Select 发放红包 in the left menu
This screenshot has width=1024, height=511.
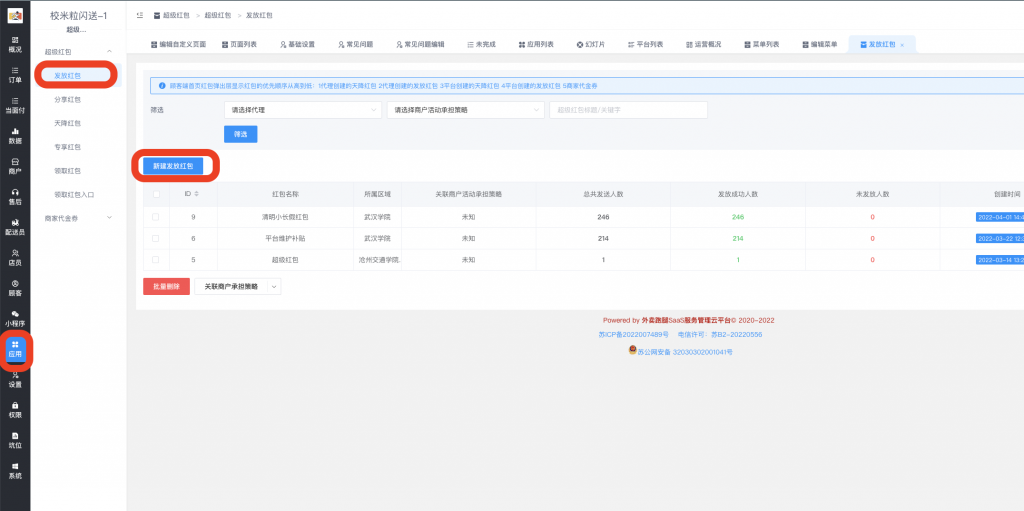pyautogui.click(x=67, y=76)
